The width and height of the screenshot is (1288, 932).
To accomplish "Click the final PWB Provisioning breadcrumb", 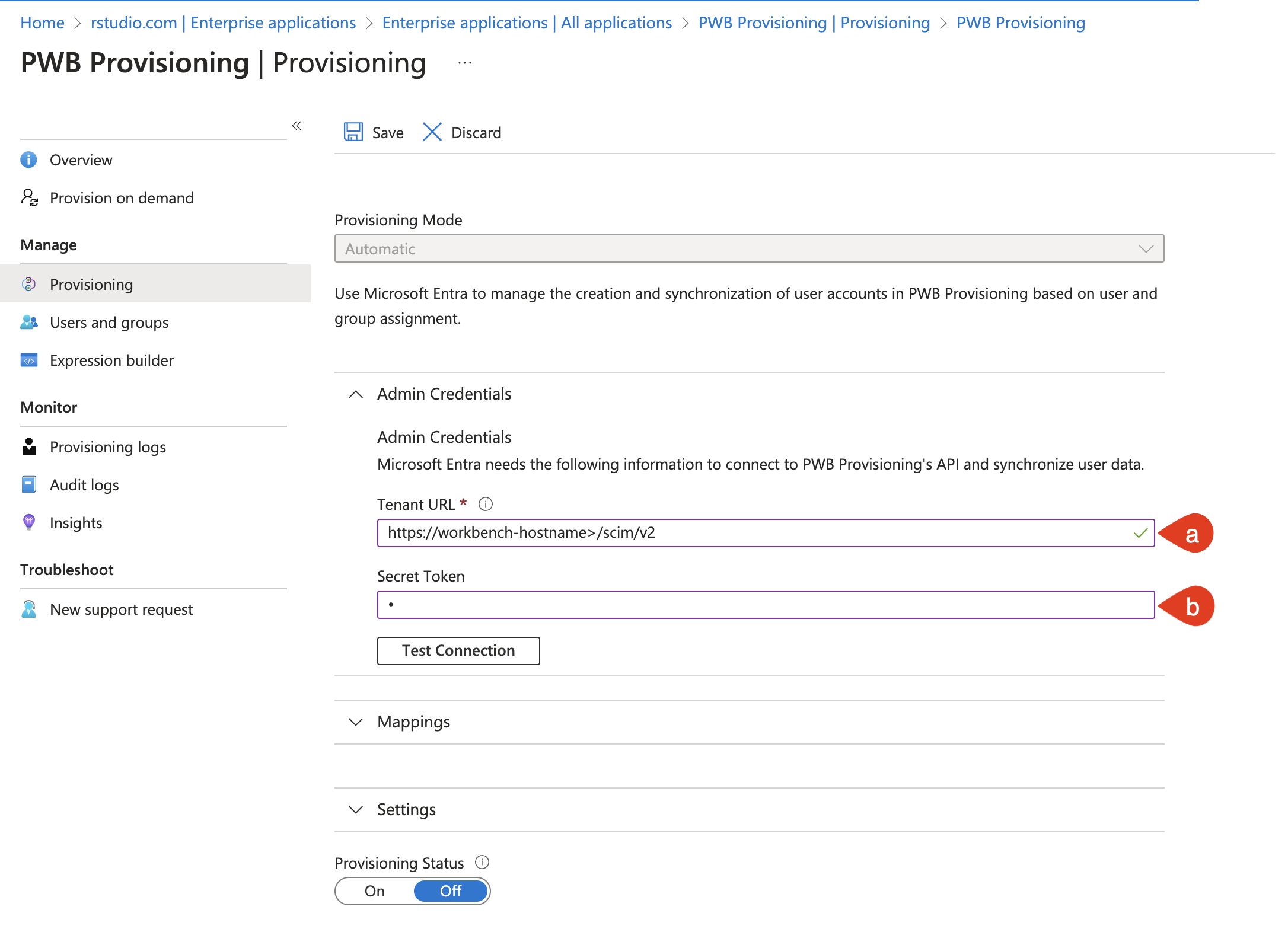I will click(1021, 23).
